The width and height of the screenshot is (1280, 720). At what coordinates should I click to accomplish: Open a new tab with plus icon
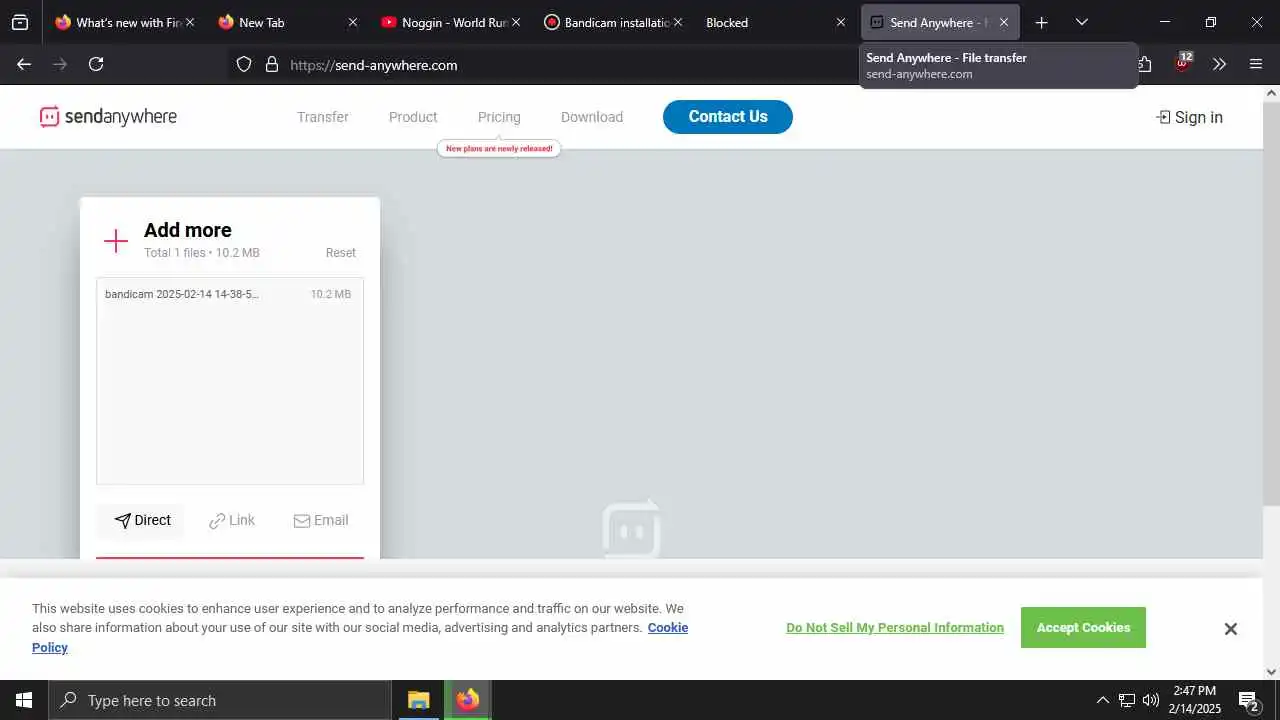(1041, 22)
